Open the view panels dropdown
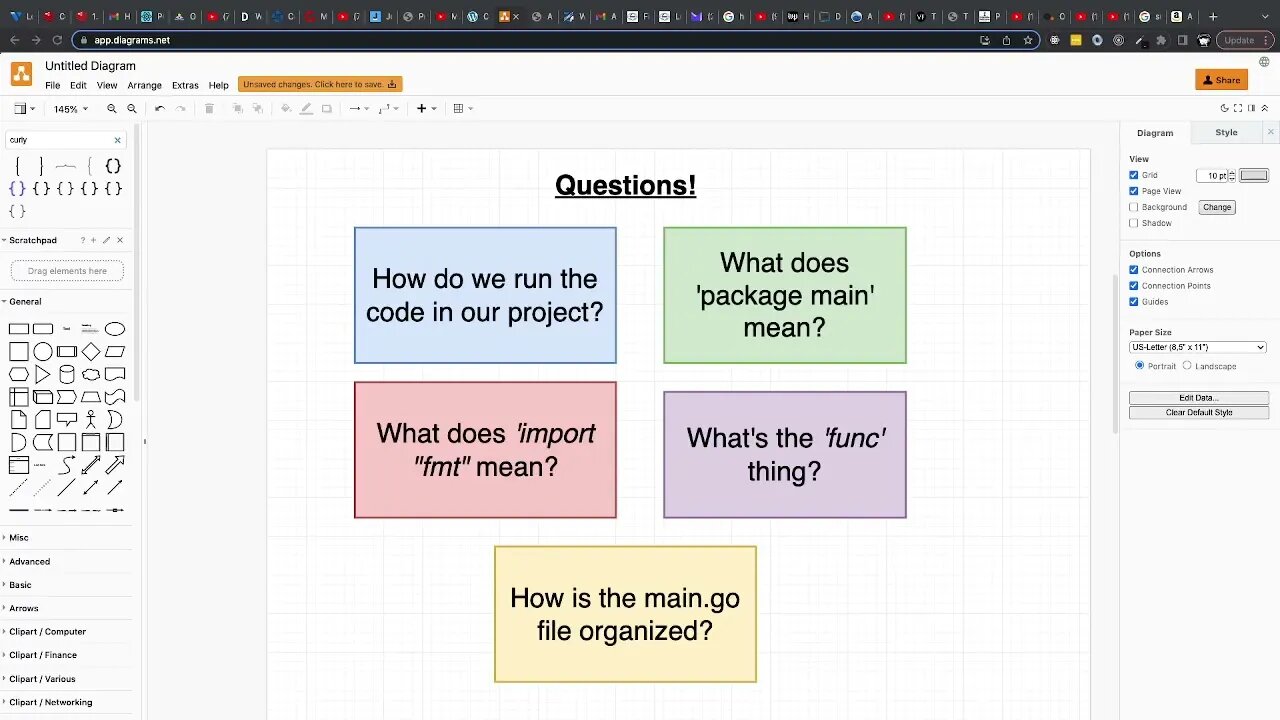The height and width of the screenshot is (720, 1280). [x=25, y=109]
